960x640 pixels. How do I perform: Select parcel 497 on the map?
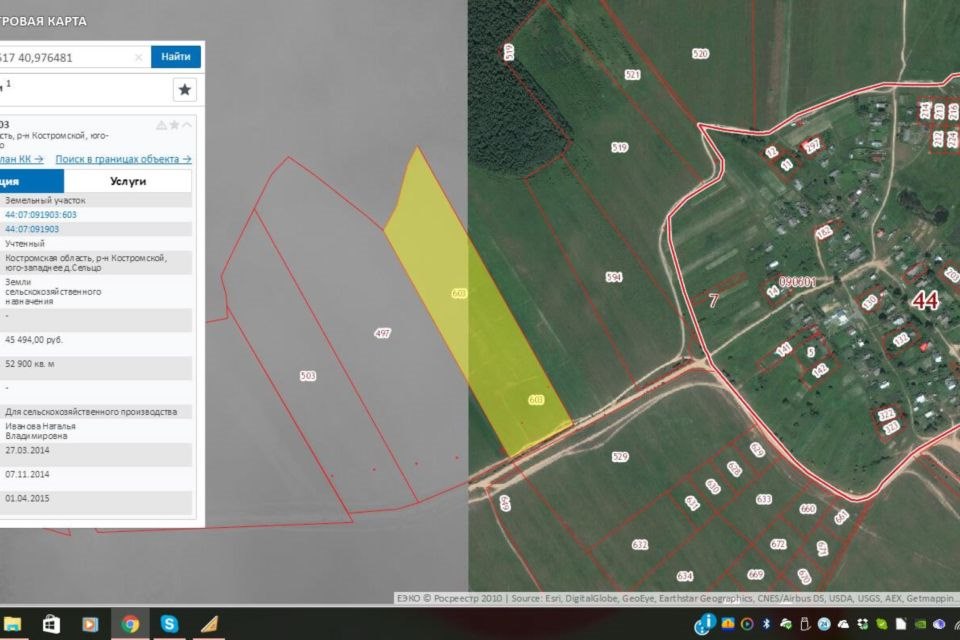tap(381, 332)
